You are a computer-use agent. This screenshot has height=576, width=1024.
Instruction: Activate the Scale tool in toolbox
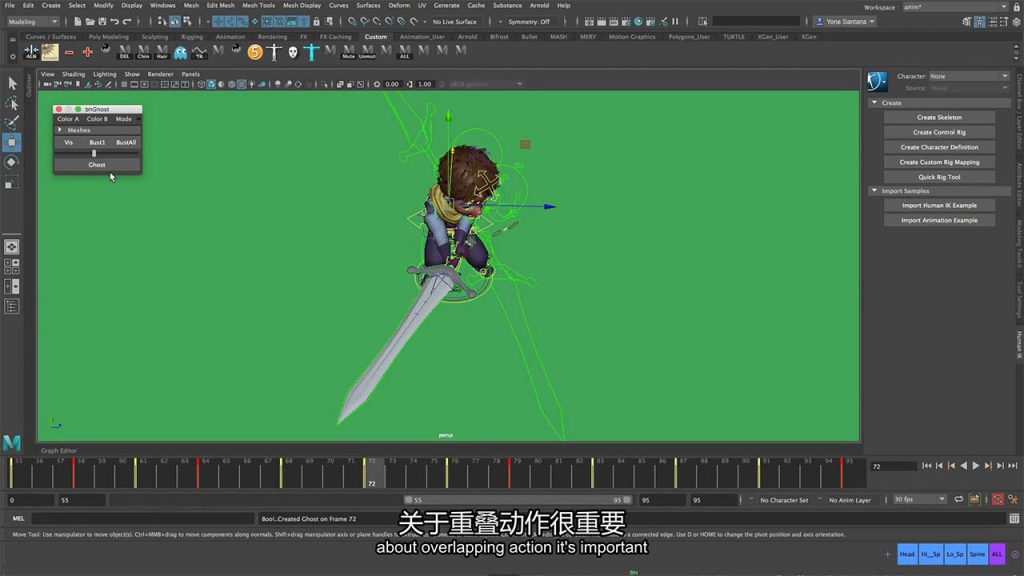tap(12, 183)
